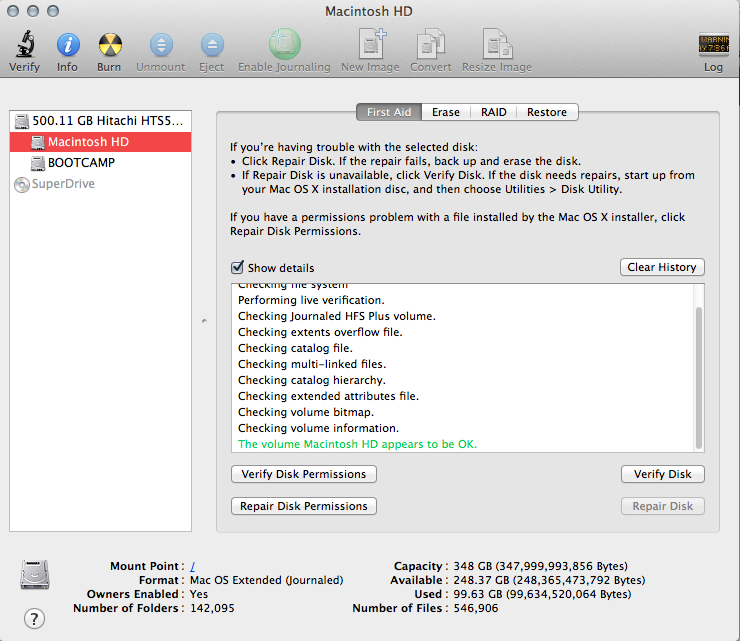Switch to the Restore tab

(547, 112)
